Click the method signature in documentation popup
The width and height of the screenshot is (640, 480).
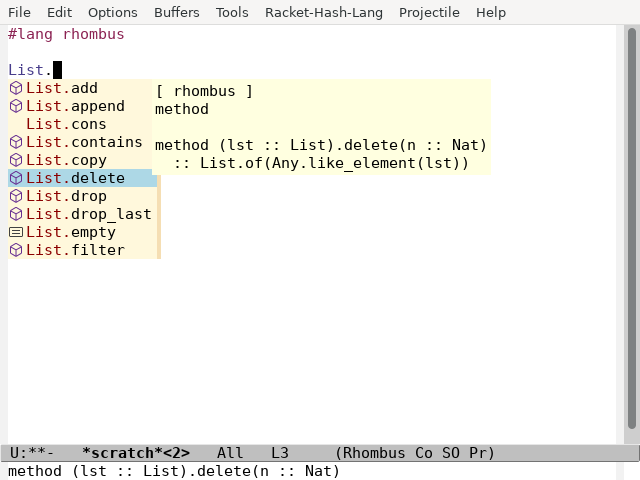(x=321, y=145)
